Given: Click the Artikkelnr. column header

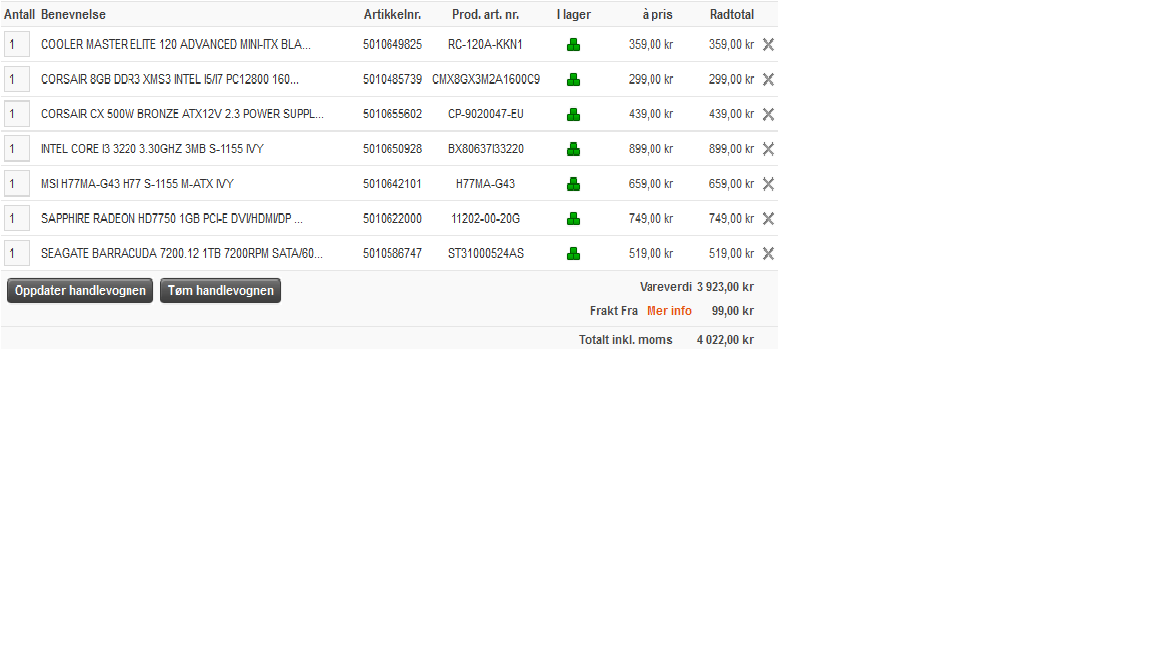Looking at the screenshot, I should coord(392,15).
